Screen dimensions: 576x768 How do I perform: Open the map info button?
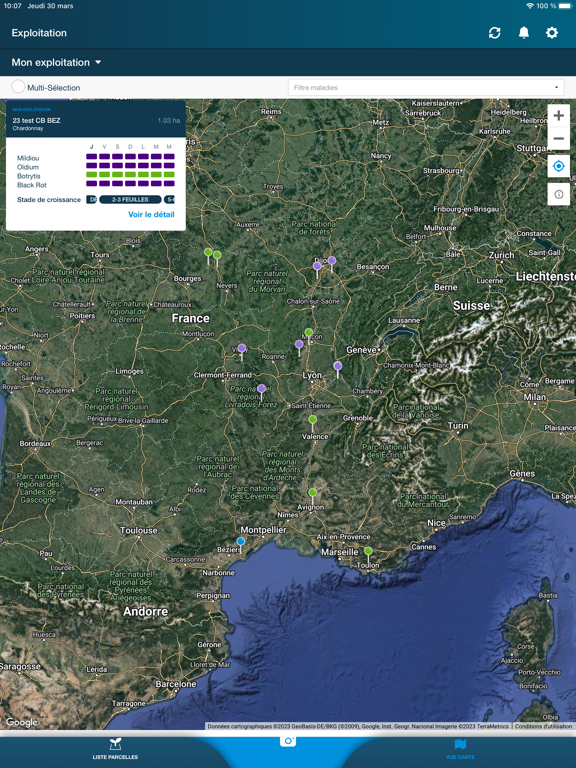[x=558, y=194]
